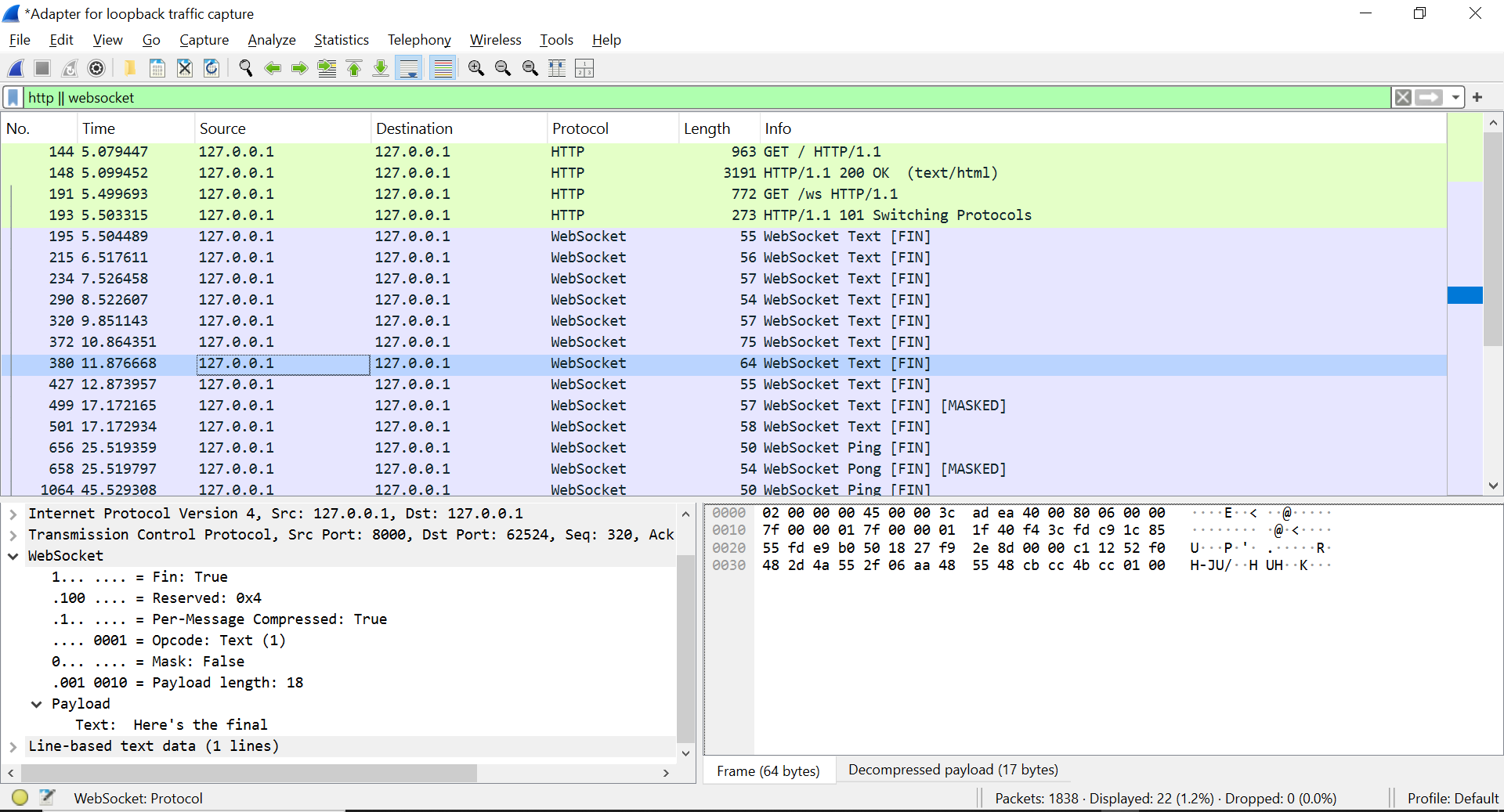Open the Statistics menu

coord(342,40)
